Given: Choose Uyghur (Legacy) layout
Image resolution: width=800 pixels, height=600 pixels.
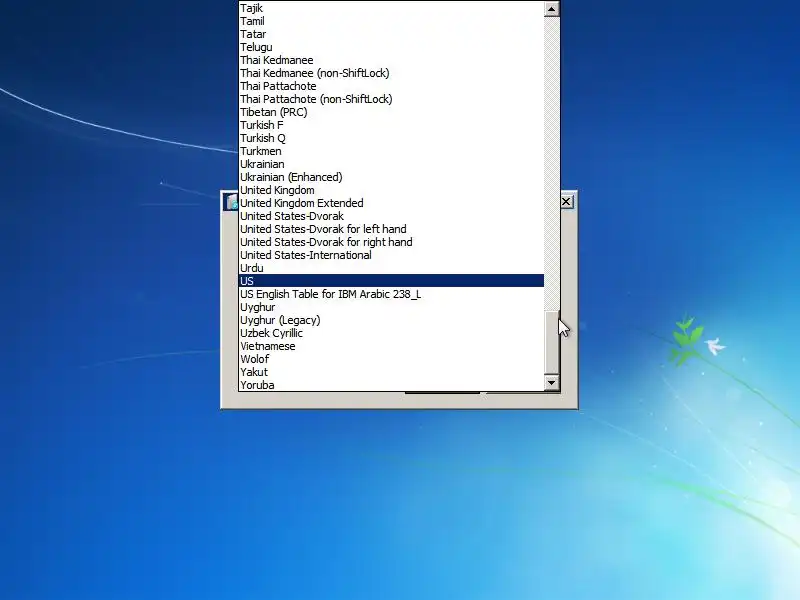Looking at the screenshot, I should pos(391,320).
